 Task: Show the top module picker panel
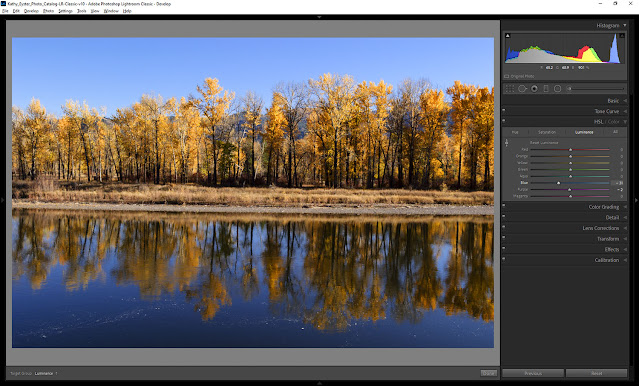(320, 17)
